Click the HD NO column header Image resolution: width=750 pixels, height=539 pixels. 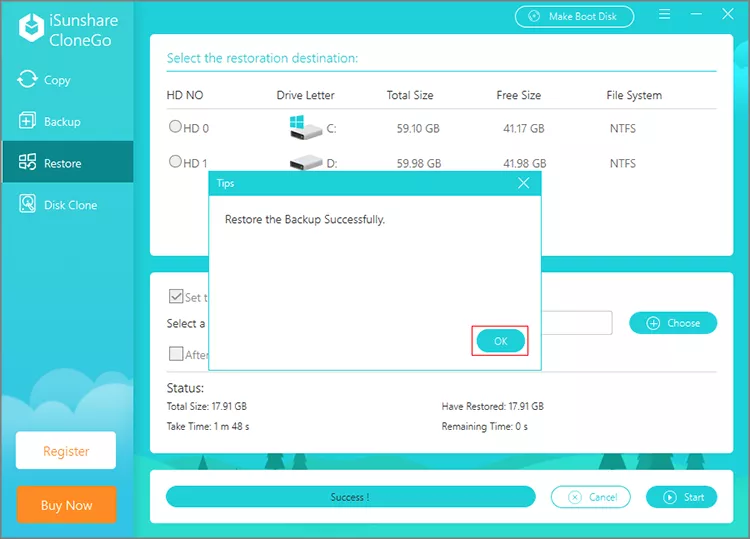coord(185,95)
